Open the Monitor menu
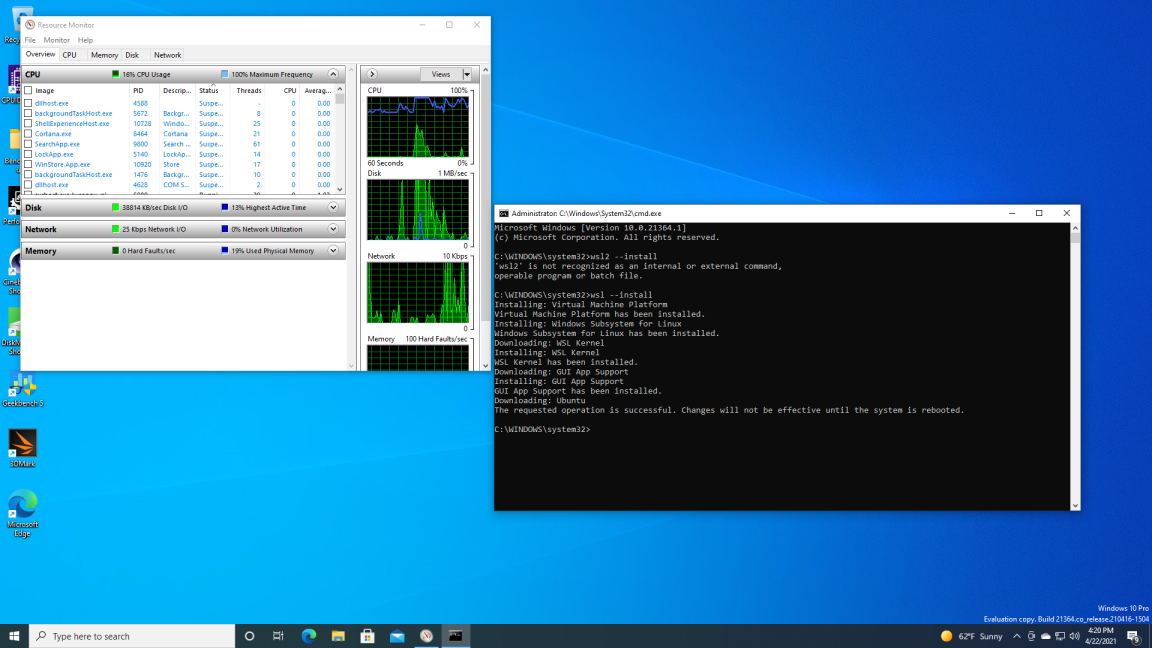This screenshot has width=1152, height=648. [x=57, y=40]
